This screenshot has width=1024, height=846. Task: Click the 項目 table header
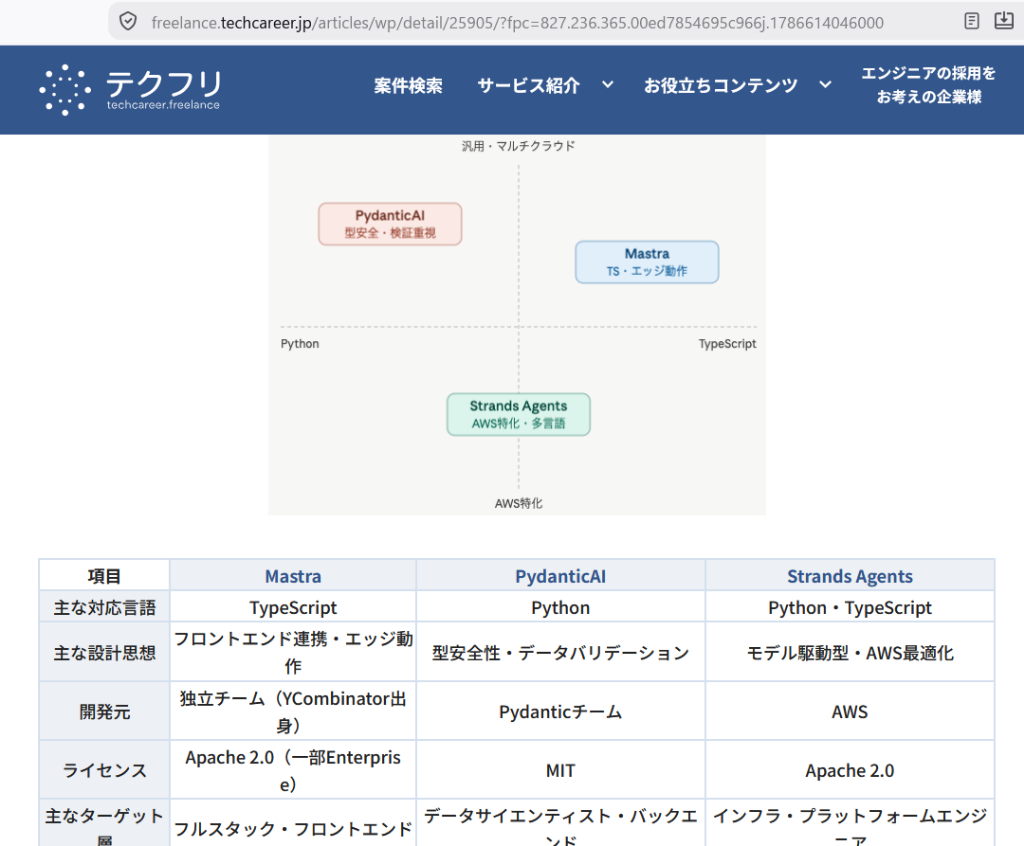point(104,576)
